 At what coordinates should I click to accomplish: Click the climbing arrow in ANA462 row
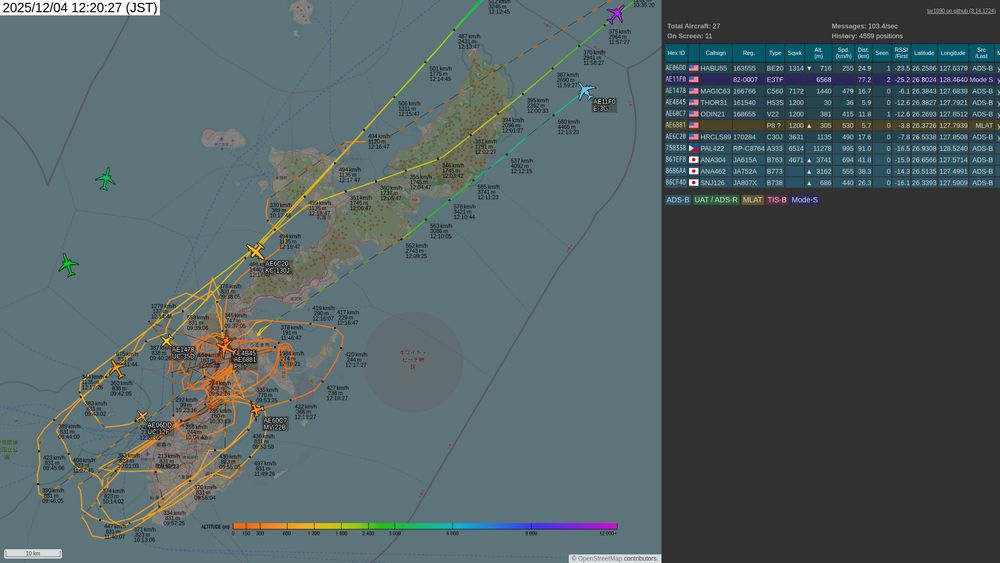point(809,172)
